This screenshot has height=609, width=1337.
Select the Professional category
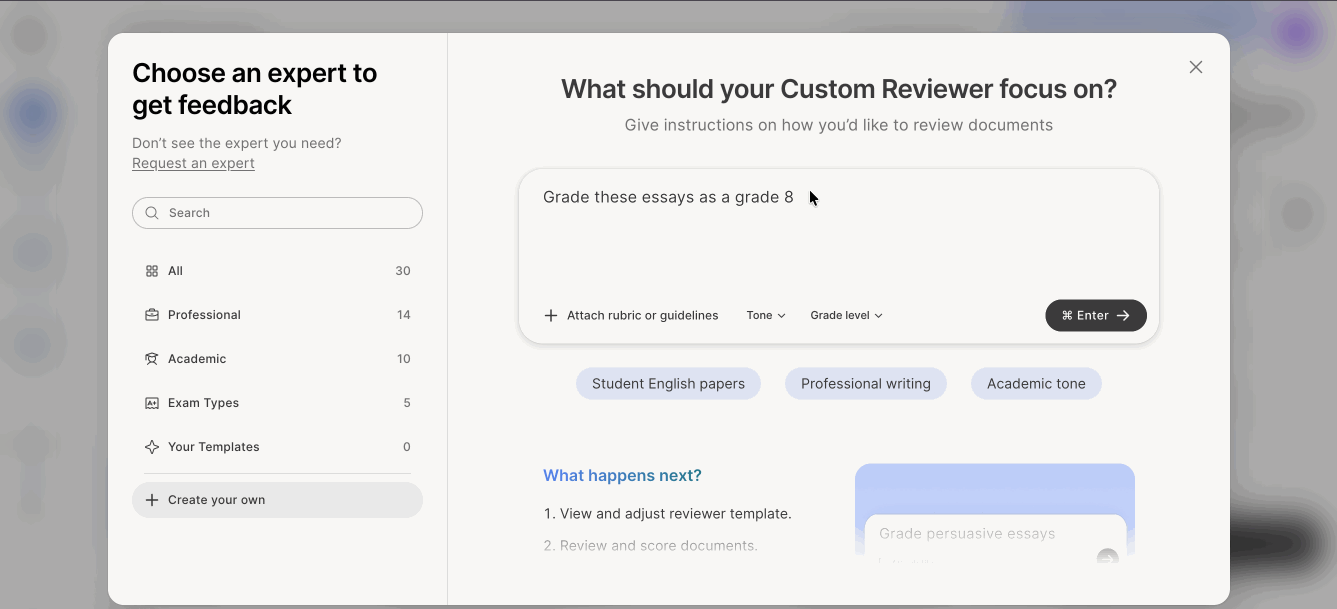pos(277,315)
